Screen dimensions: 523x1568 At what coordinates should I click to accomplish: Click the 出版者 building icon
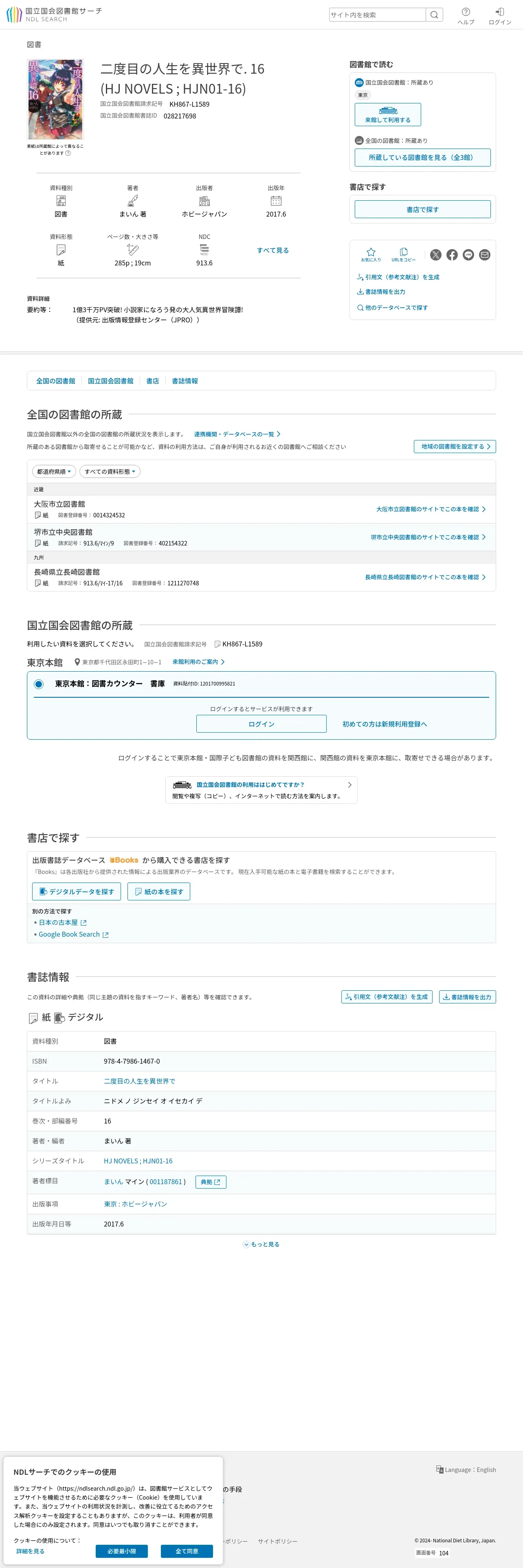click(204, 201)
